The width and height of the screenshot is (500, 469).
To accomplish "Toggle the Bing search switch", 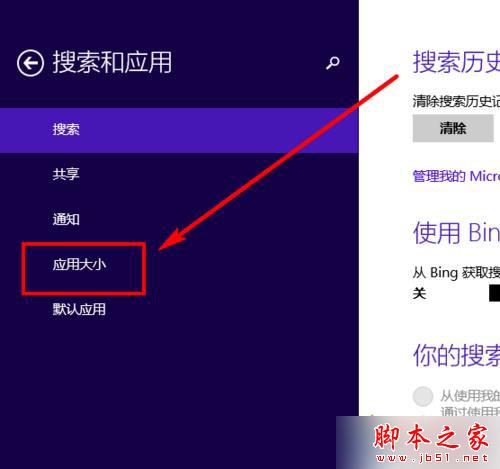I will tap(495, 293).
